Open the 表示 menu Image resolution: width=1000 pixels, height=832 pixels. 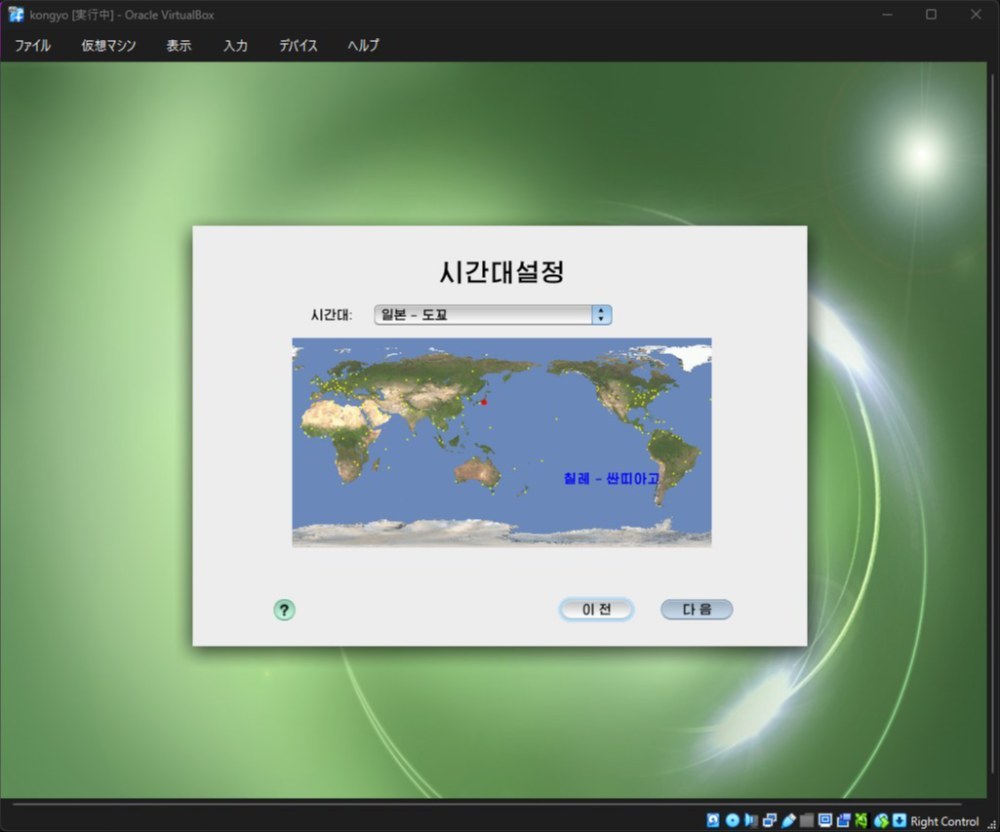(179, 45)
